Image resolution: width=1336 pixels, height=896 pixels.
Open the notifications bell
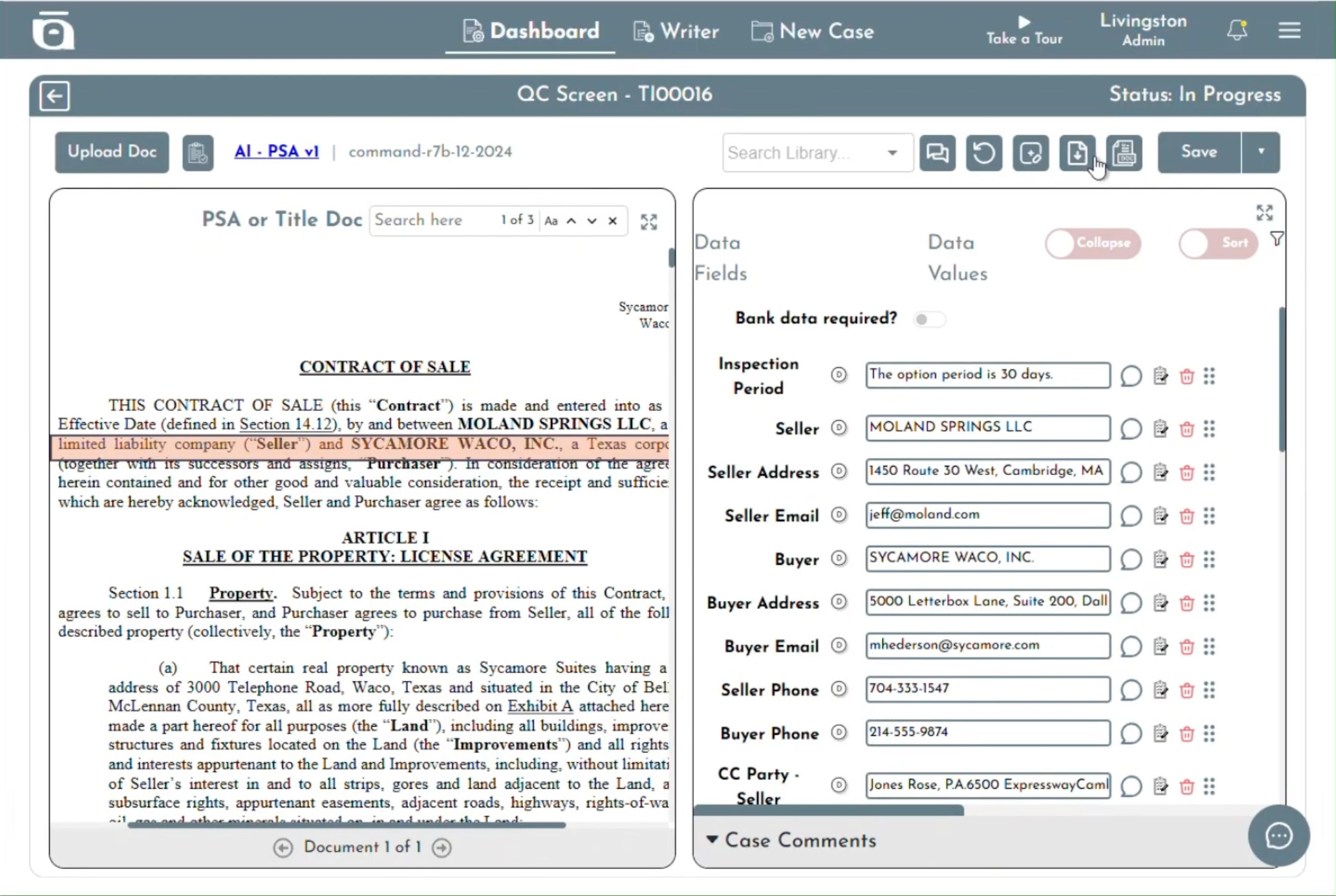click(x=1237, y=30)
